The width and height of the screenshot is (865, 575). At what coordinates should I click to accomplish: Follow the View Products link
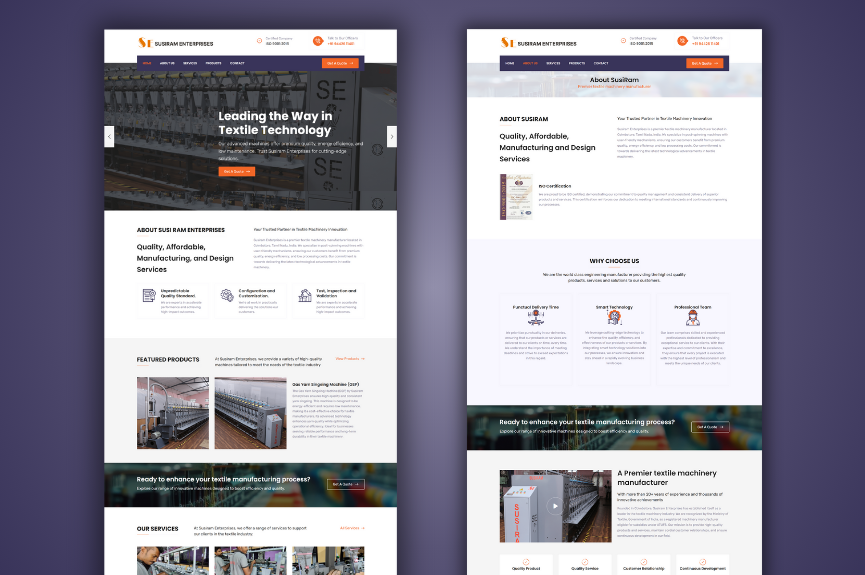tap(350, 359)
